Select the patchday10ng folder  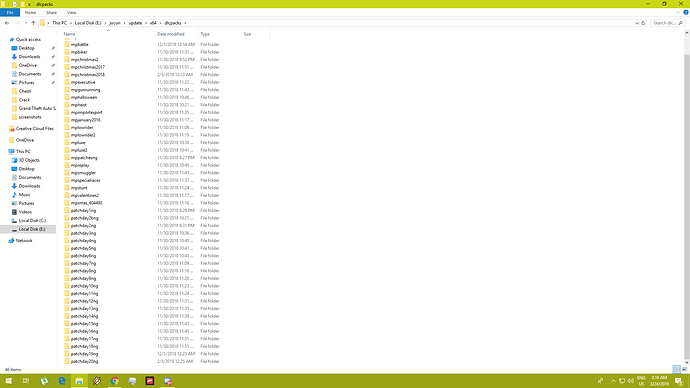click(84, 286)
